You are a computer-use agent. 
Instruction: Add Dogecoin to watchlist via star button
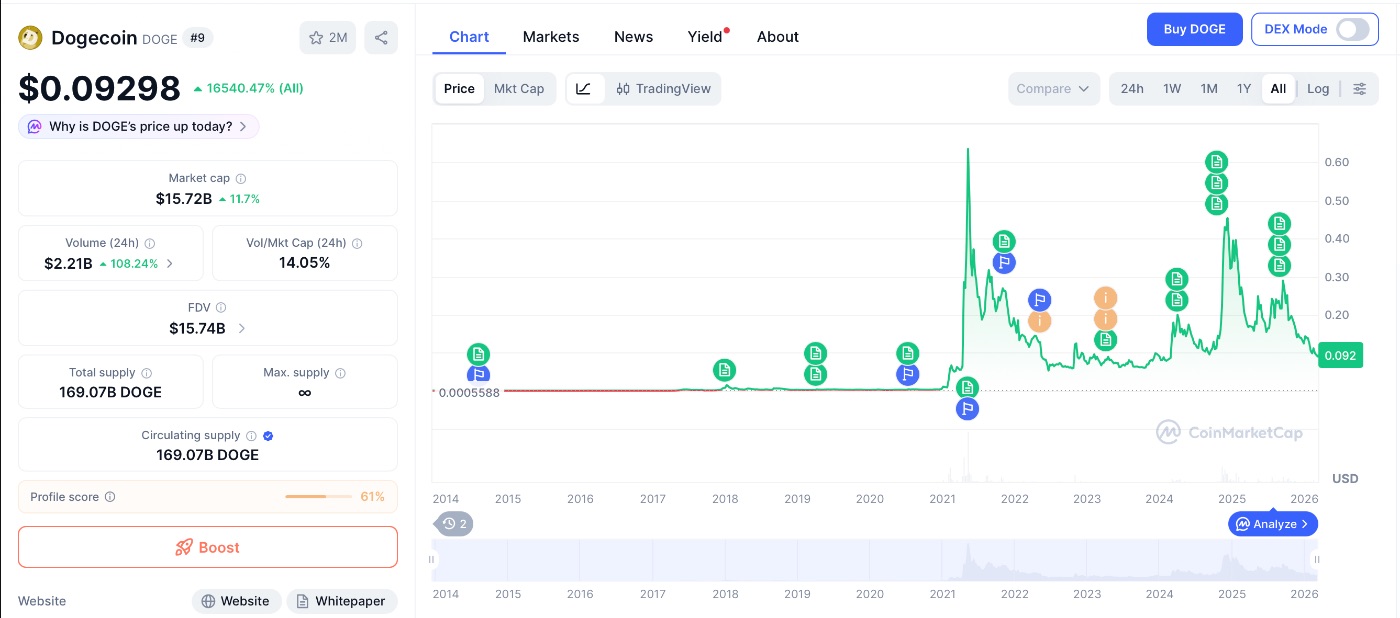pyautogui.click(x=328, y=38)
